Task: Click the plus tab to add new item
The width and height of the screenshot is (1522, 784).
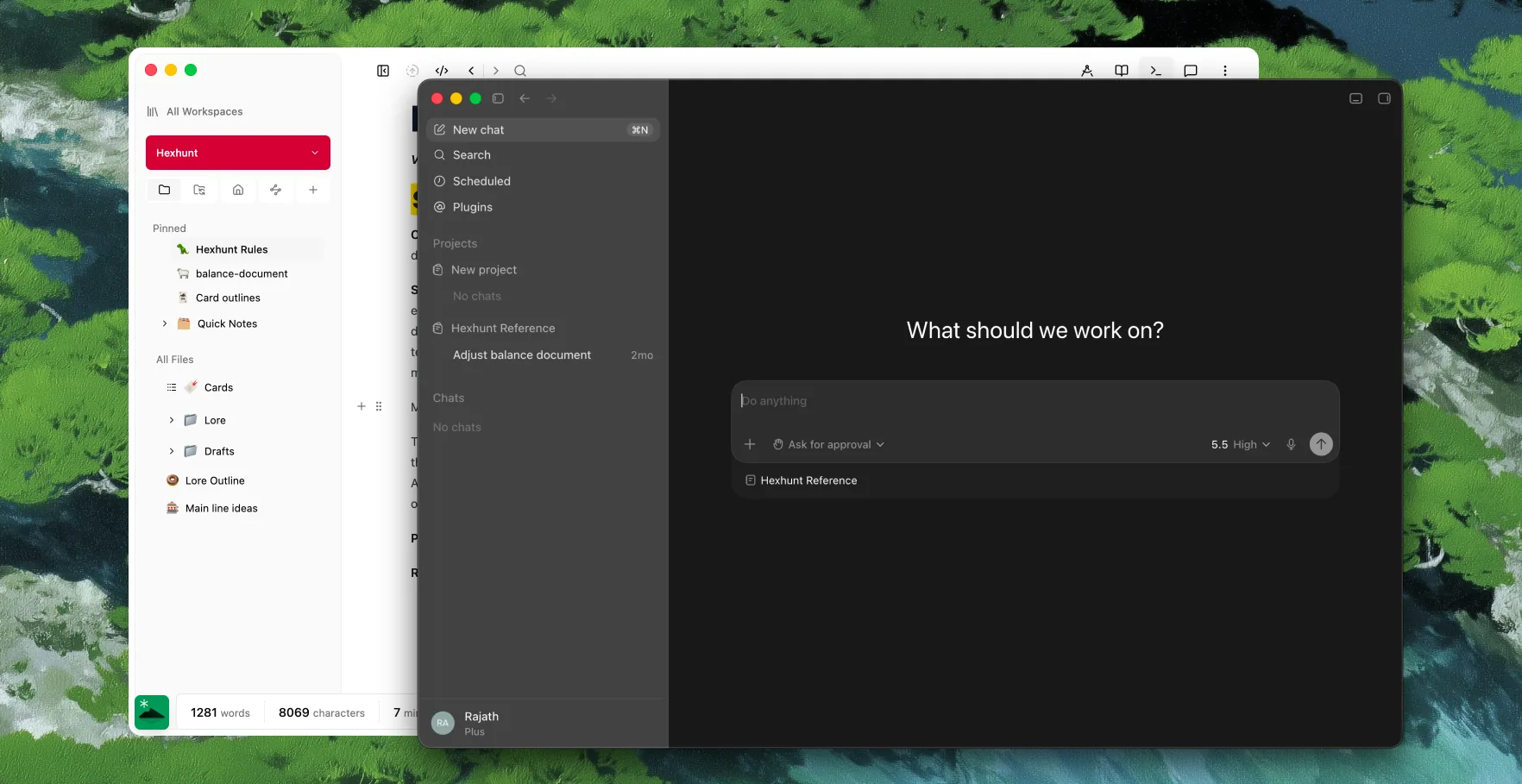Action: (313, 190)
